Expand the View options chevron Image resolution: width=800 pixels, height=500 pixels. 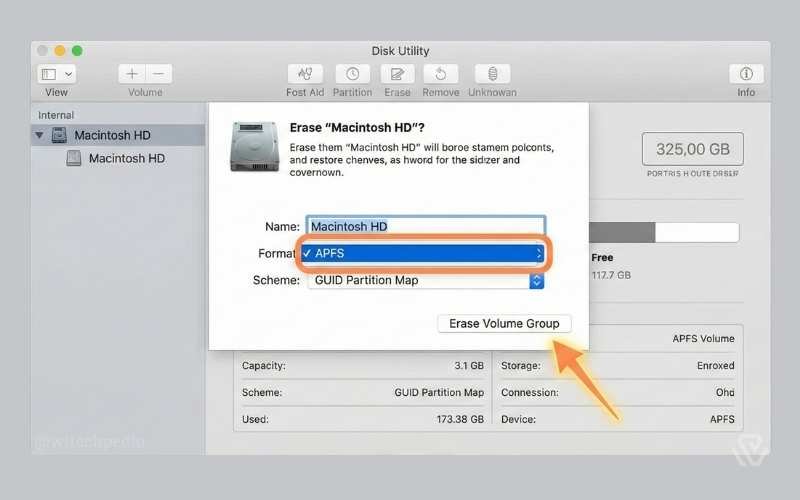(x=68, y=74)
